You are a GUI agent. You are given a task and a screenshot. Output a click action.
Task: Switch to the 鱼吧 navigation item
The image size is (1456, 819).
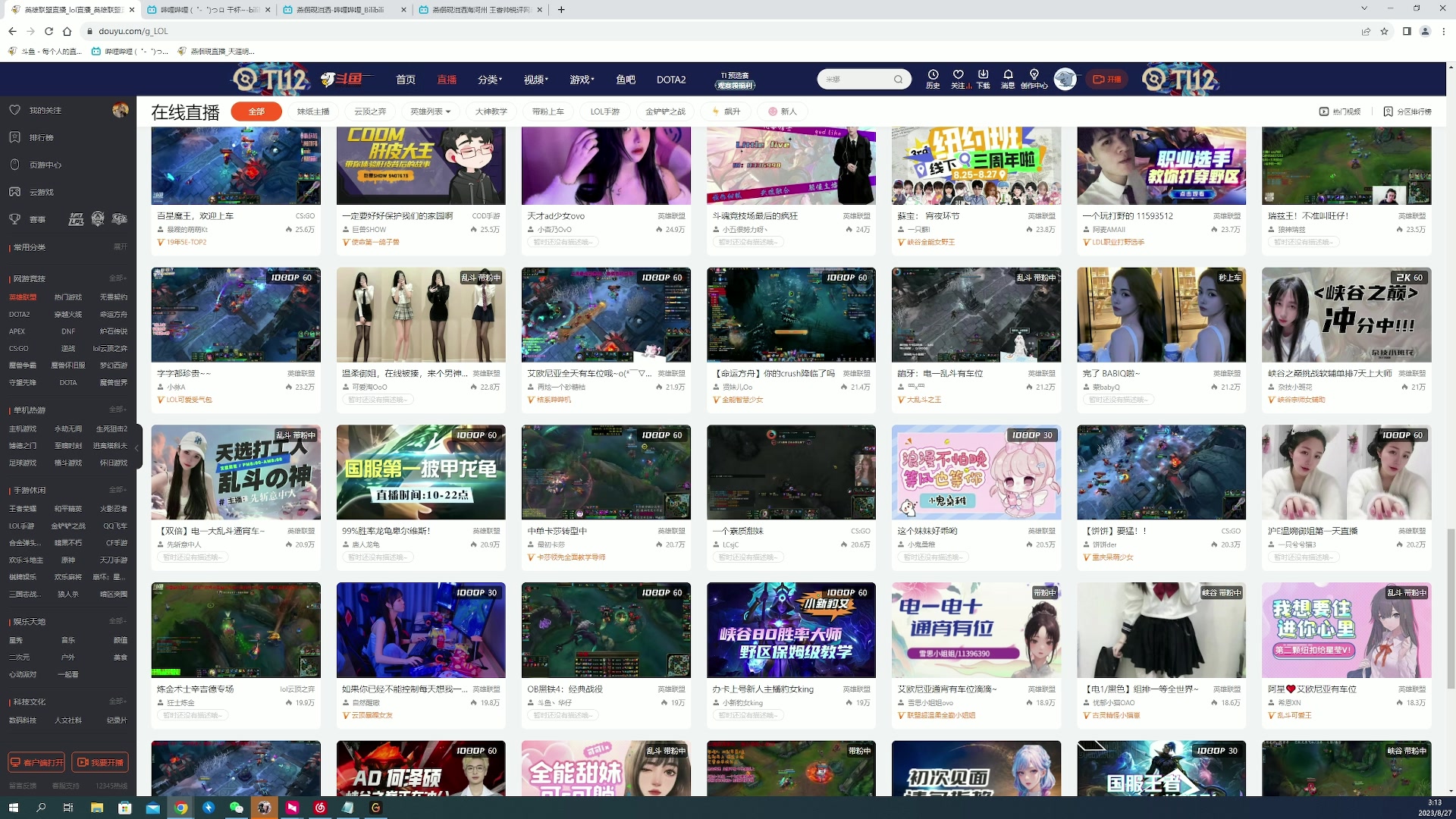(626, 79)
